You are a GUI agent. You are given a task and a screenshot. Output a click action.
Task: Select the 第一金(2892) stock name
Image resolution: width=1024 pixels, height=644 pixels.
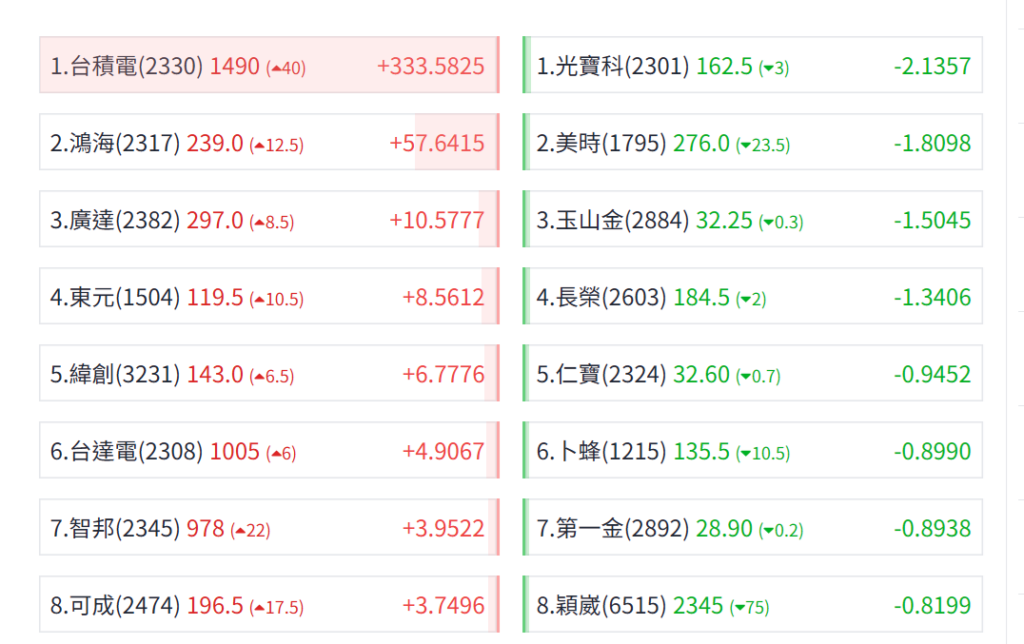click(x=613, y=529)
